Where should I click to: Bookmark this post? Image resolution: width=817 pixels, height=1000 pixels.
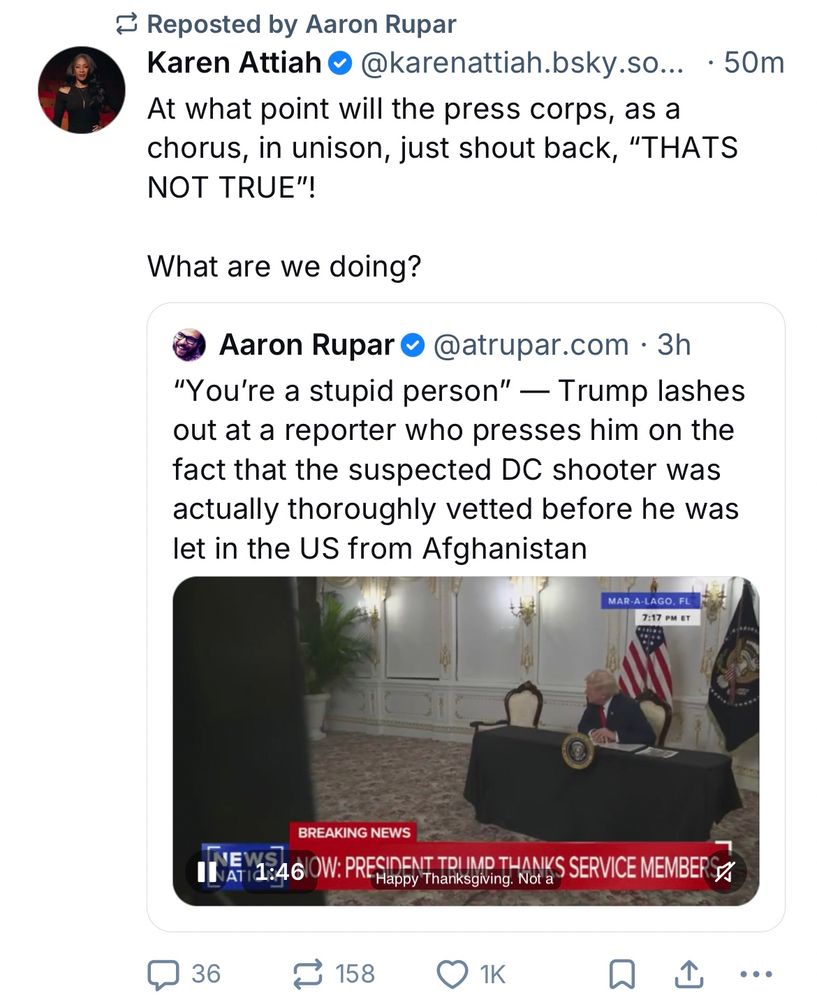click(621, 974)
